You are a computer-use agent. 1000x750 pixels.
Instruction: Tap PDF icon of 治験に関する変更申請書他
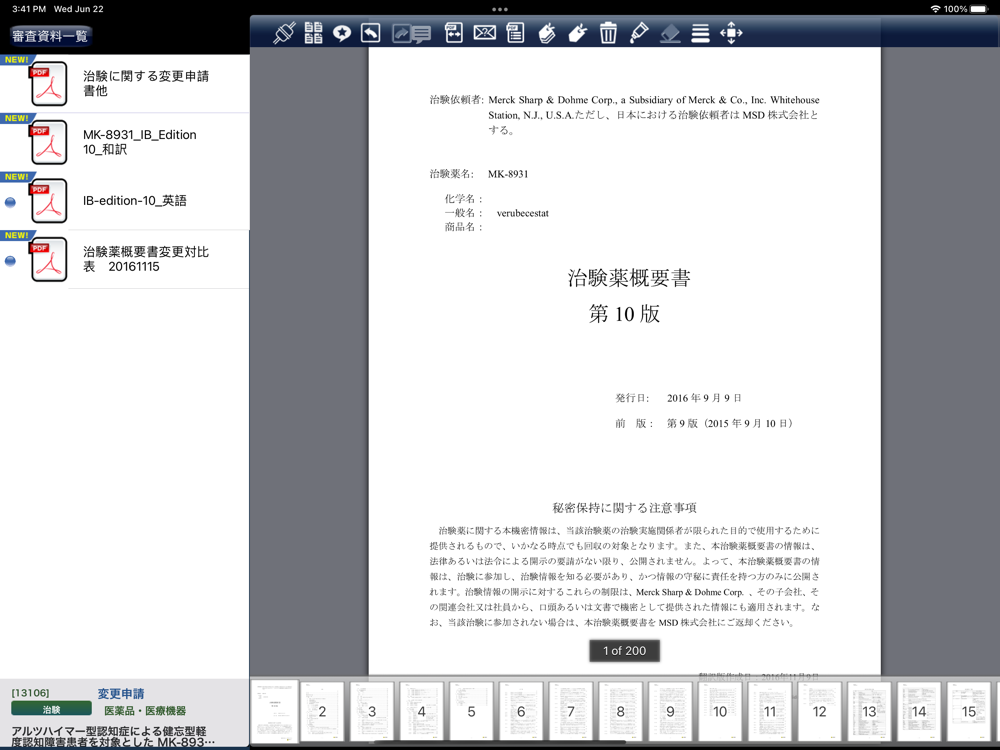click(48, 84)
